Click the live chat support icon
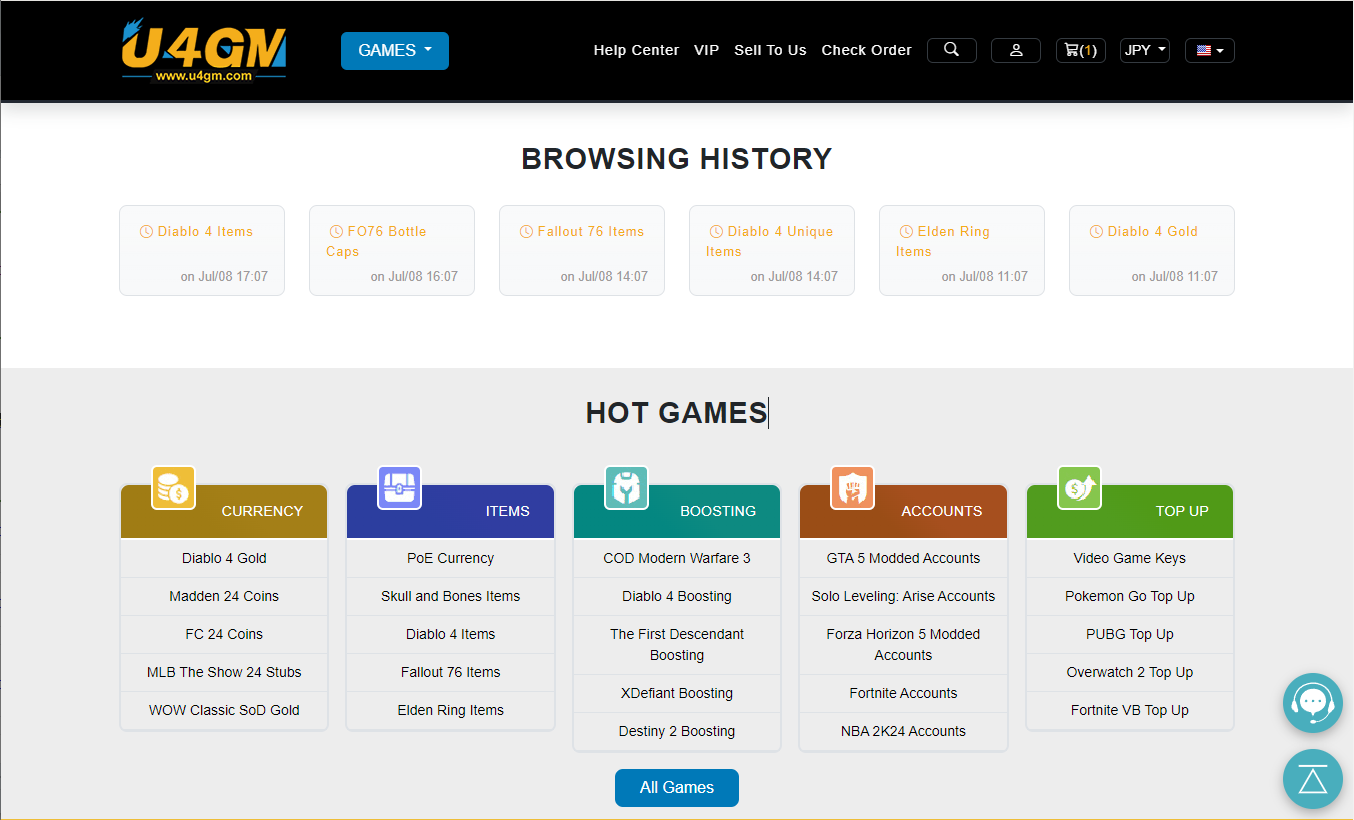This screenshot has width=1354, height=820. tap(1313, 703)
